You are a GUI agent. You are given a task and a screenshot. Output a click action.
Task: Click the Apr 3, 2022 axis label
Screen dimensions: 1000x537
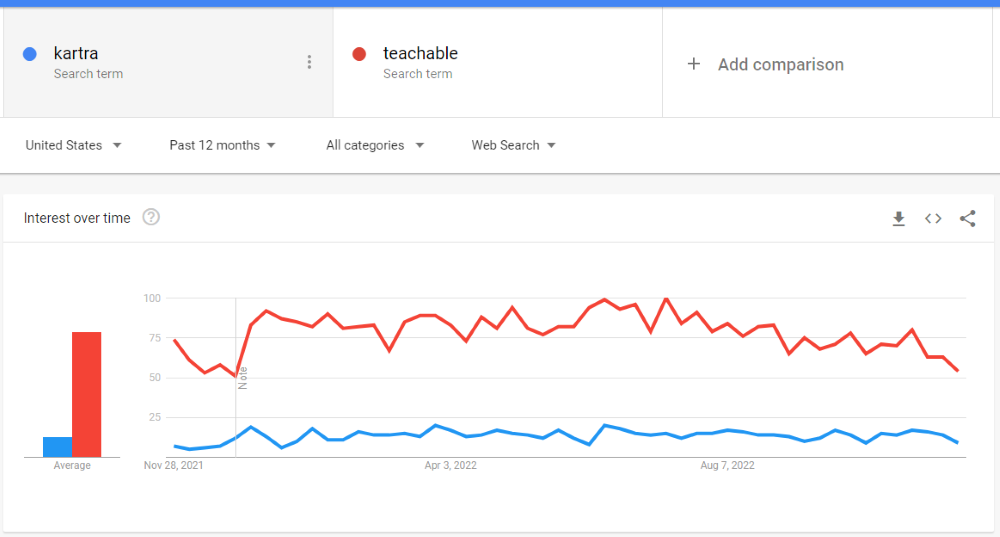(x=450, y=466)
